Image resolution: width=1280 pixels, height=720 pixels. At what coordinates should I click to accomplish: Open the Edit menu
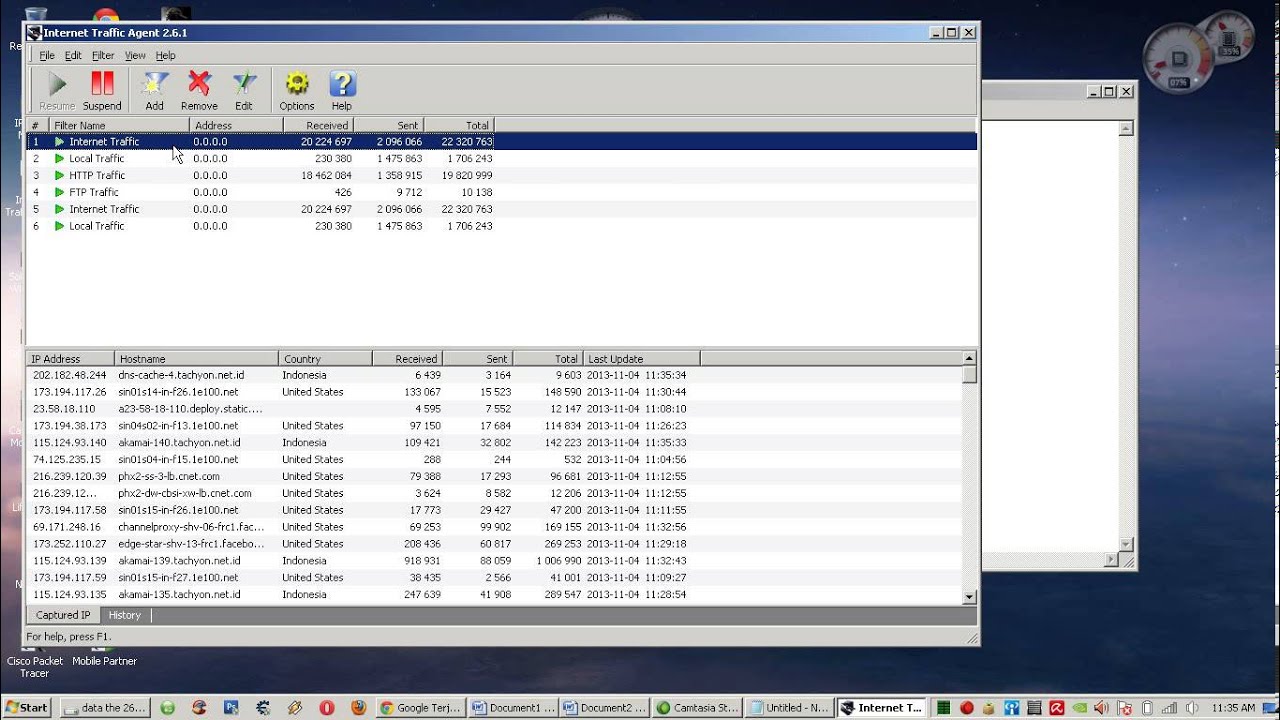tap(73, 56)
